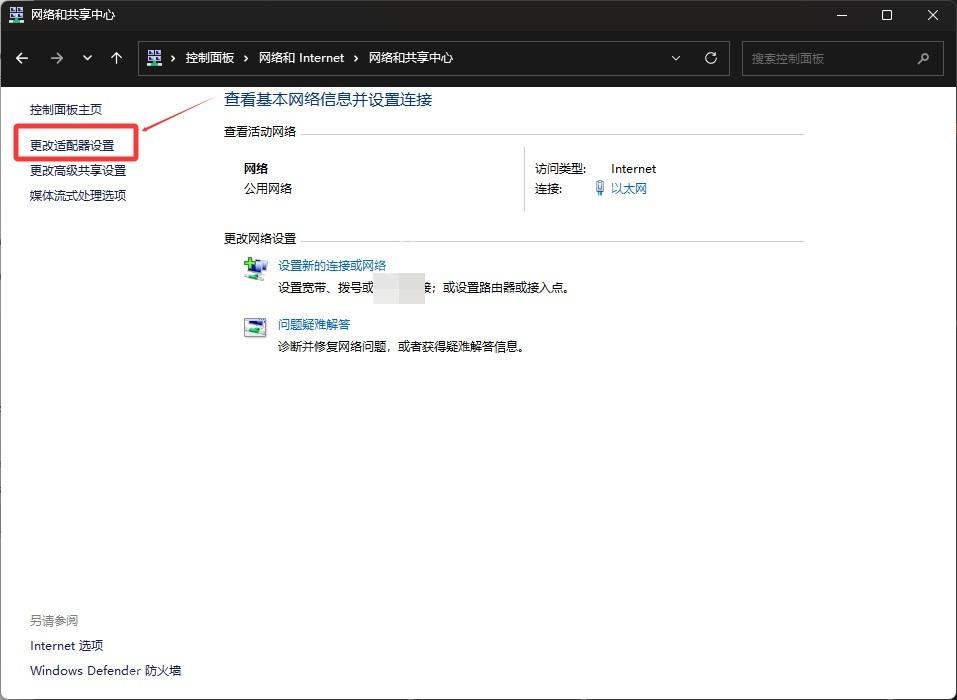Image resolution: width=957 pixels, height=700 pixels.
Task: Open Windows Defender 防火墙 link
Action: tap(106, 671)
